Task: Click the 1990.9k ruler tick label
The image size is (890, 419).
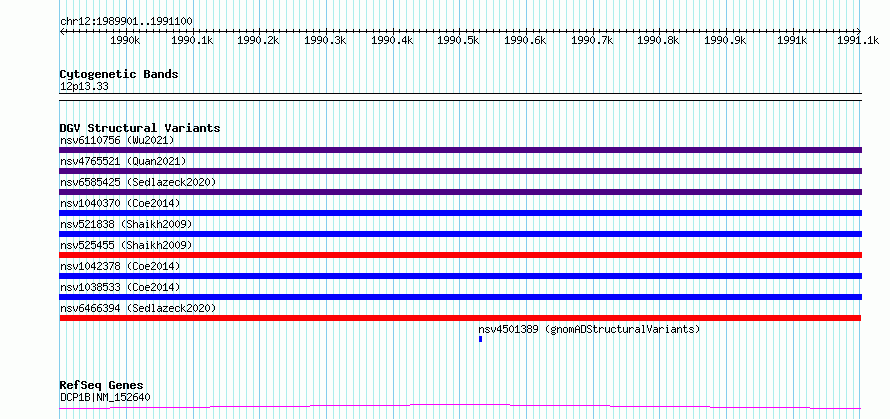Action: (725, 40)
